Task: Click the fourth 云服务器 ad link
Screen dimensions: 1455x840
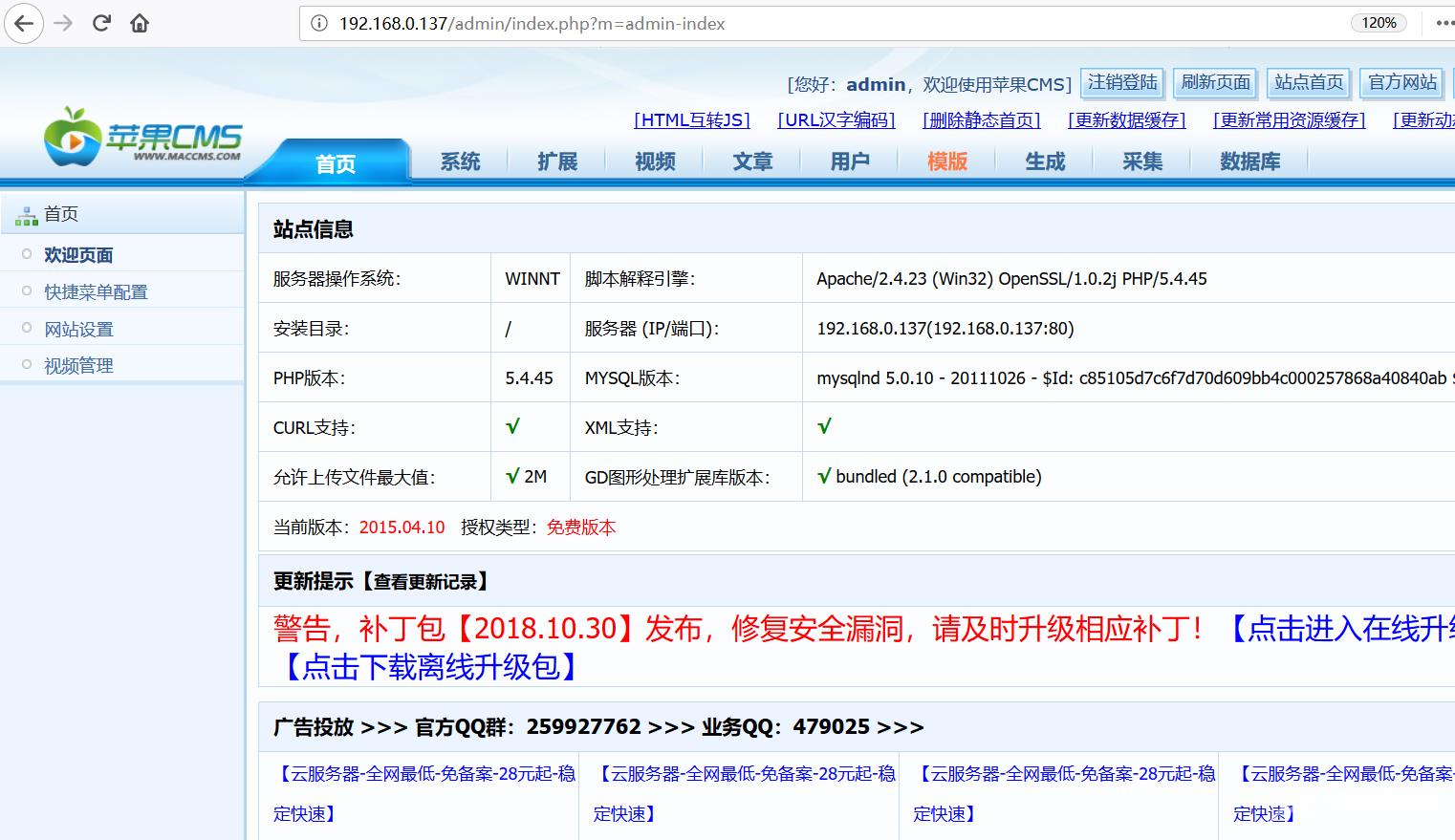Action: click(1343, 793)
